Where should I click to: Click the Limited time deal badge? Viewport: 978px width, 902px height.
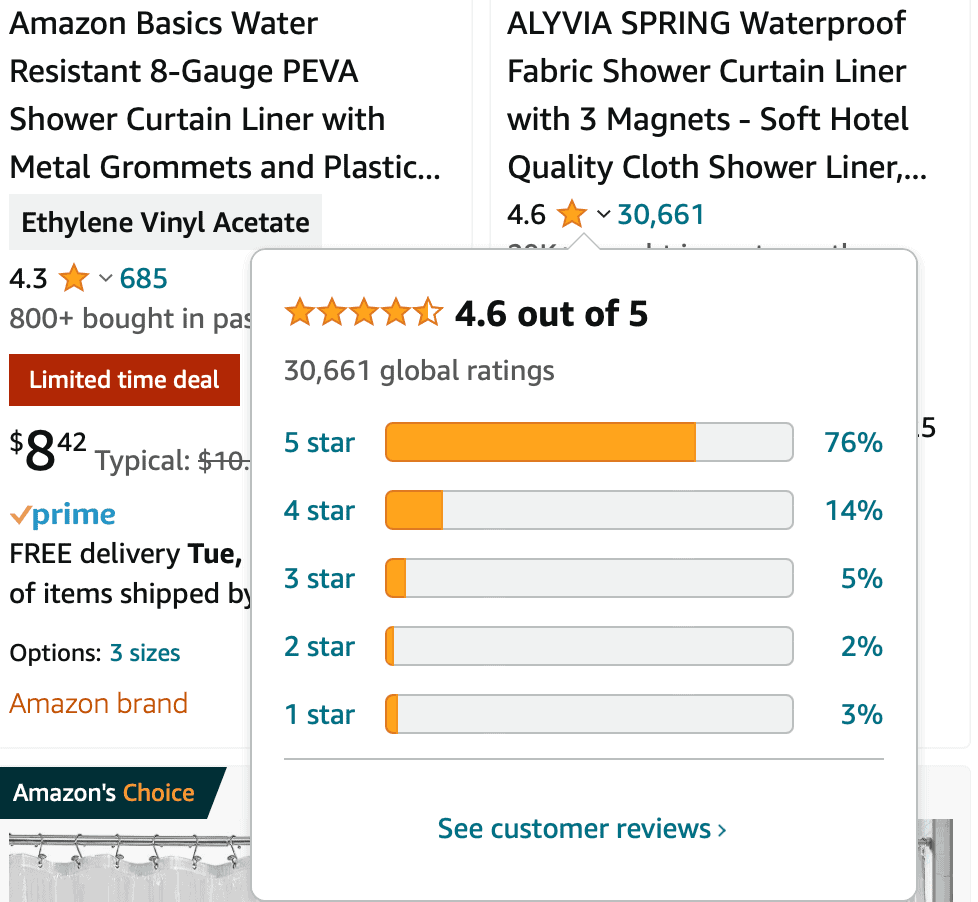(x=124, y=380)
